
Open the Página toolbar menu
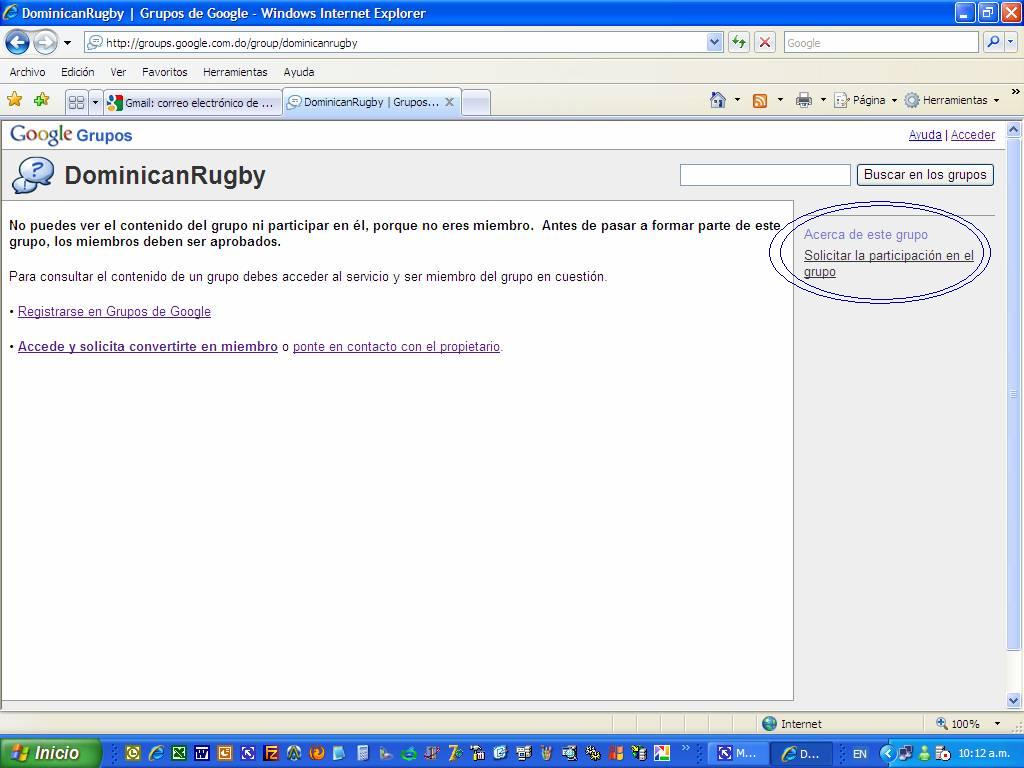click(865, 100)
